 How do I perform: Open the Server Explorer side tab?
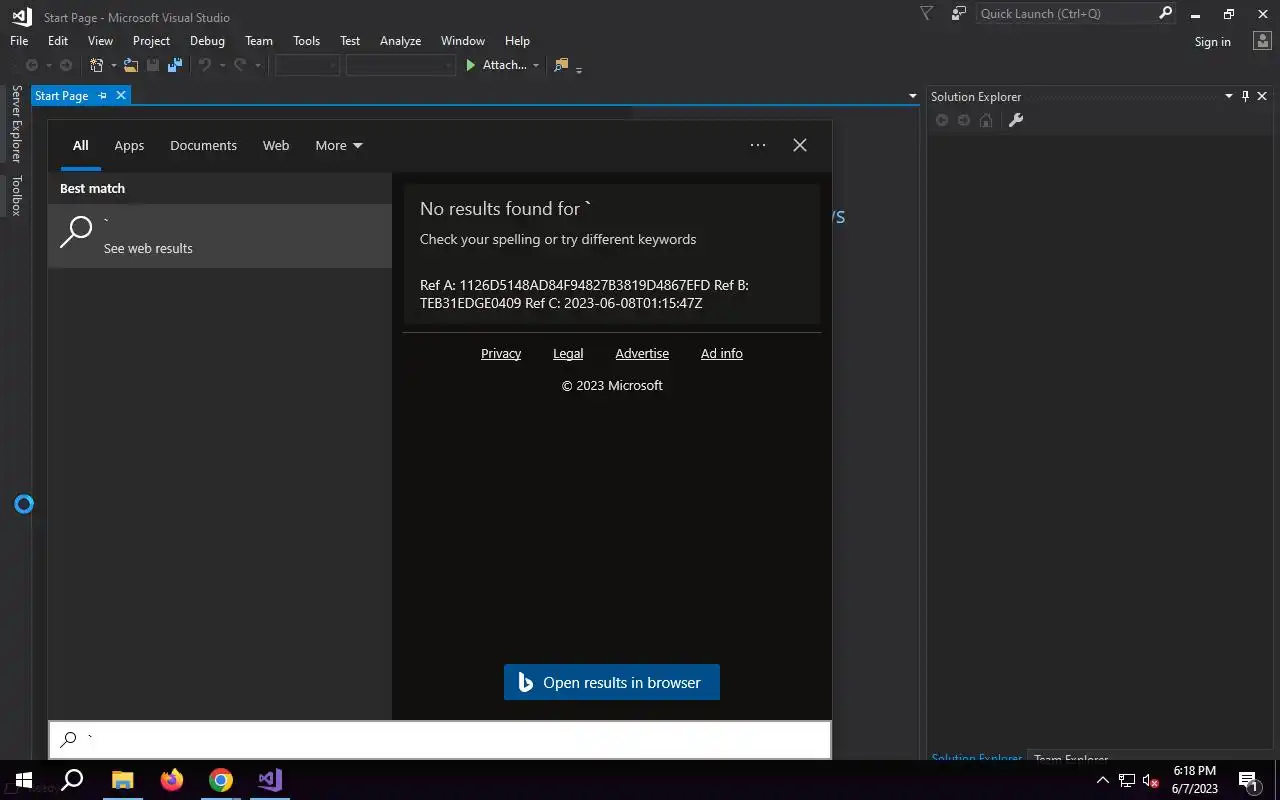tap(16, 124)
